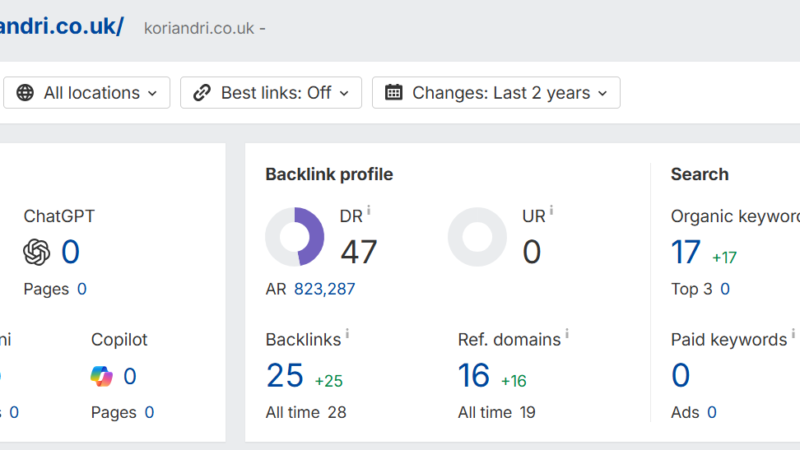Click the 17 organic keywords number
Image resolution: width=800 pixels, height=450 pixels.
pos(686,252)
